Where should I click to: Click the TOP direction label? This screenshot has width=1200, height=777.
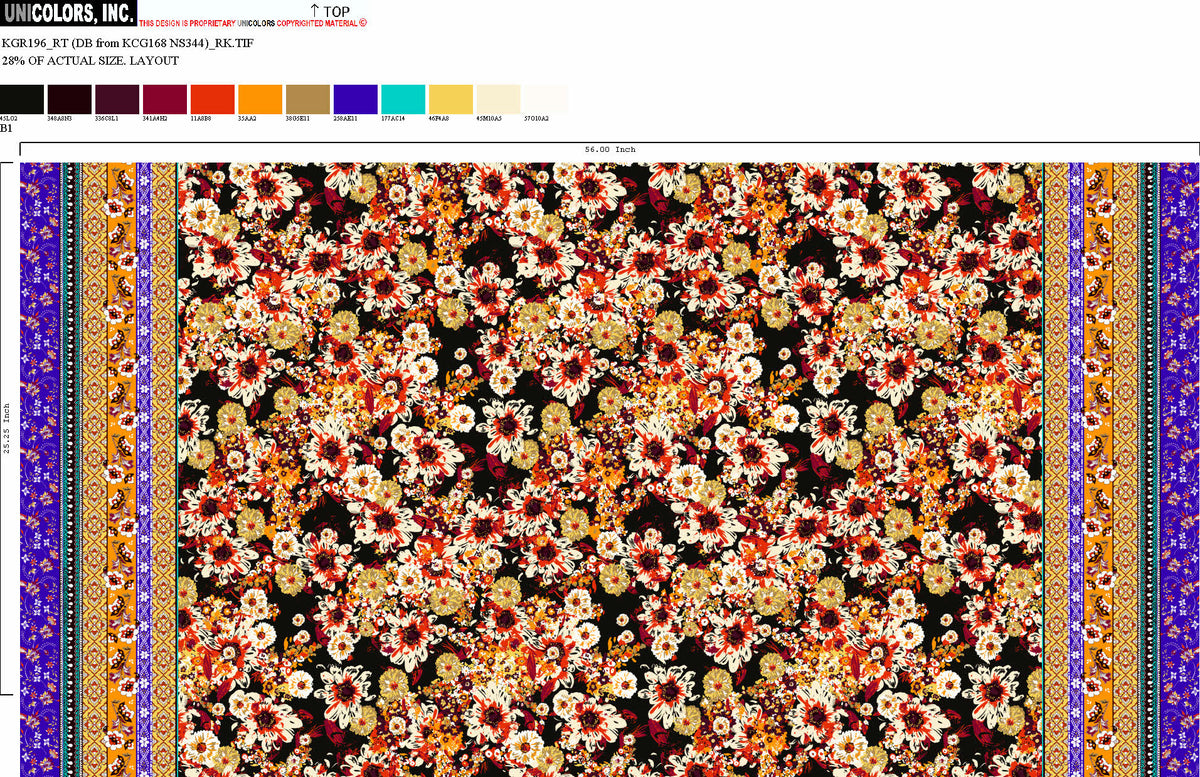[329, 11]
